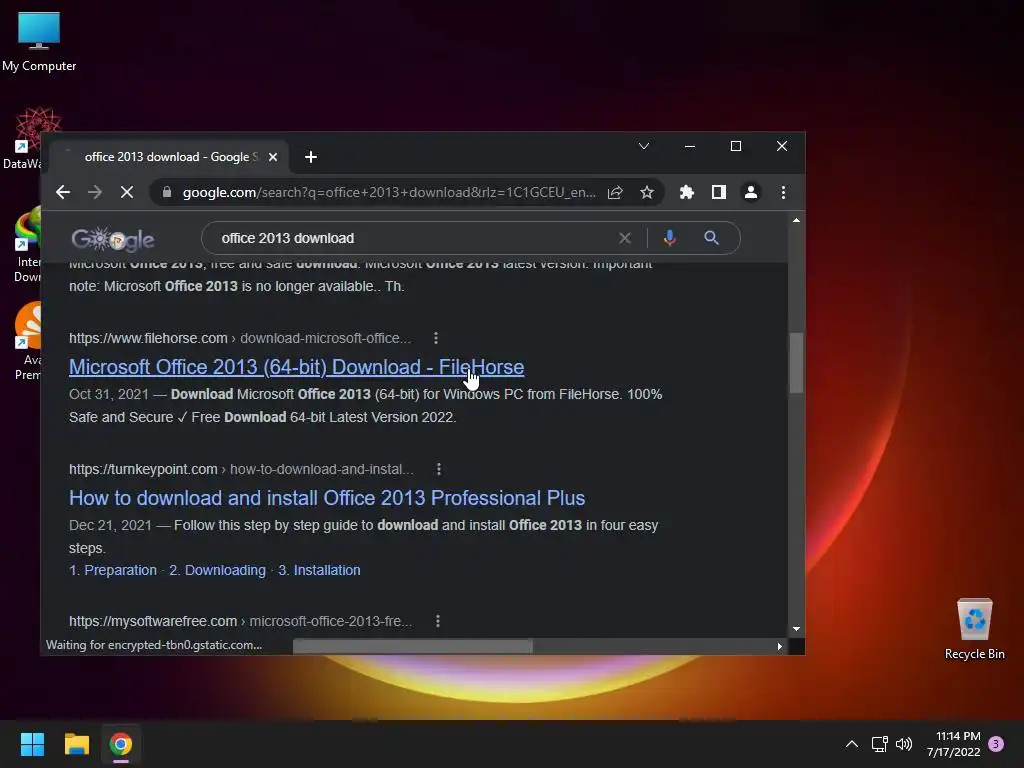
Task: Open a new tab
Action: point(311,157)
